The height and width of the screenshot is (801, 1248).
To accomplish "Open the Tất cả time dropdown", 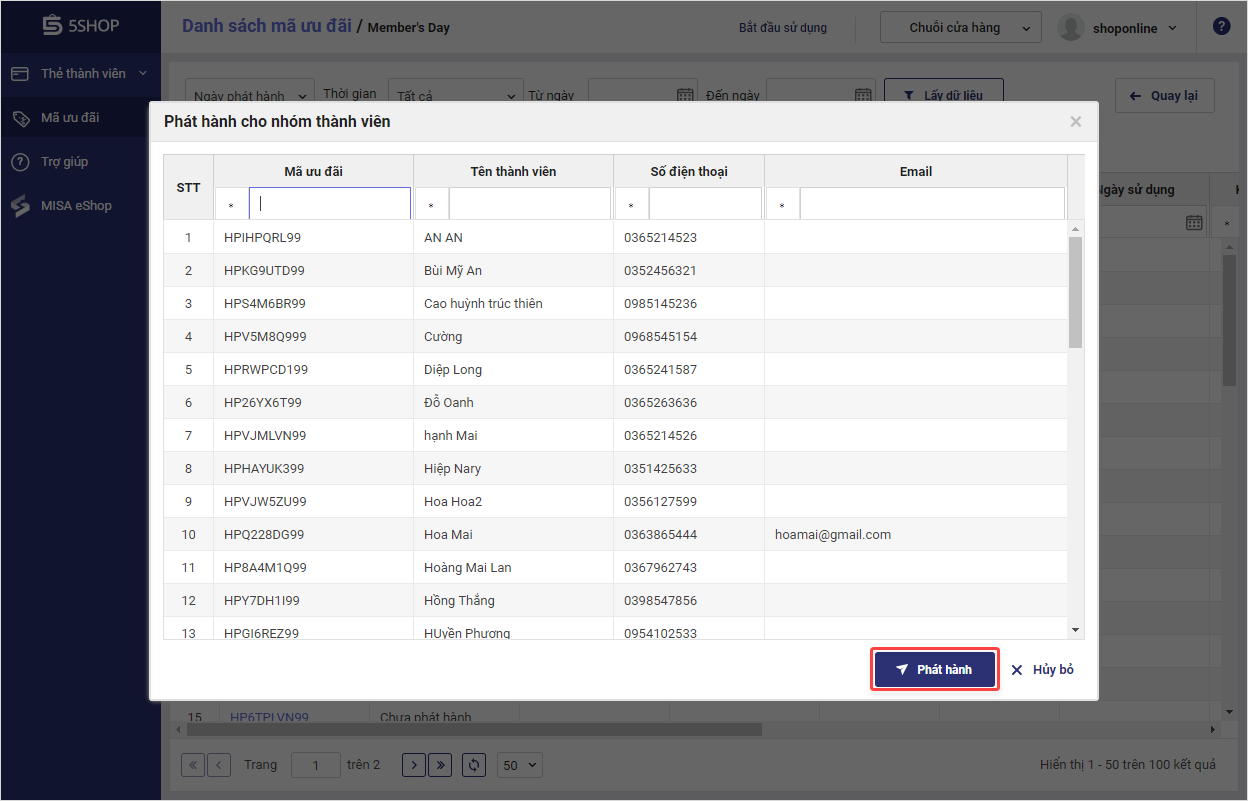I will pos(455,96).
